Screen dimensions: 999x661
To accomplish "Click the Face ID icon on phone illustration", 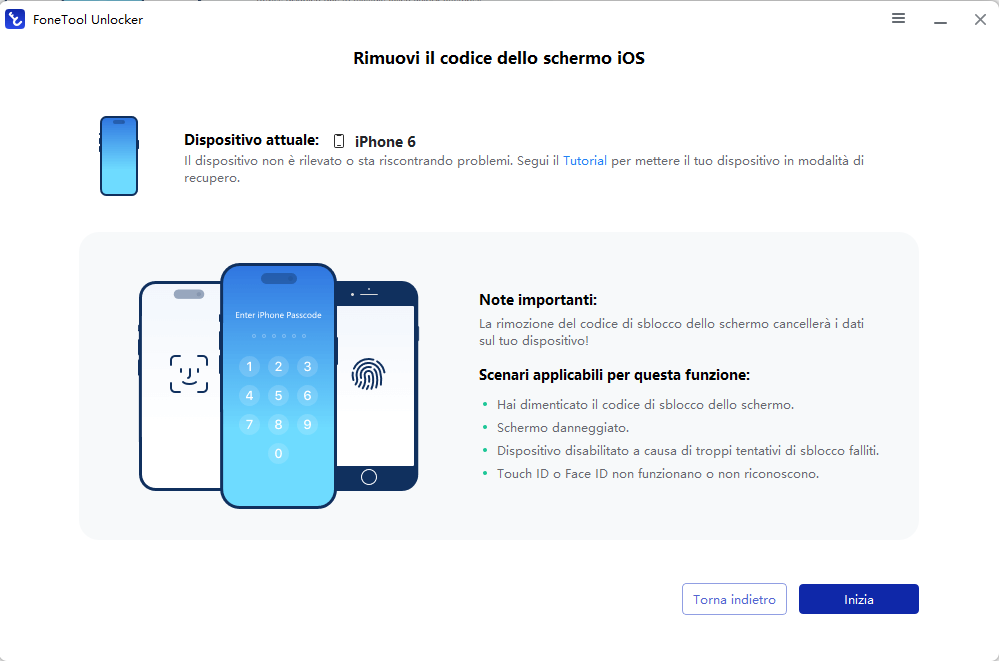I will click(189, 374).
